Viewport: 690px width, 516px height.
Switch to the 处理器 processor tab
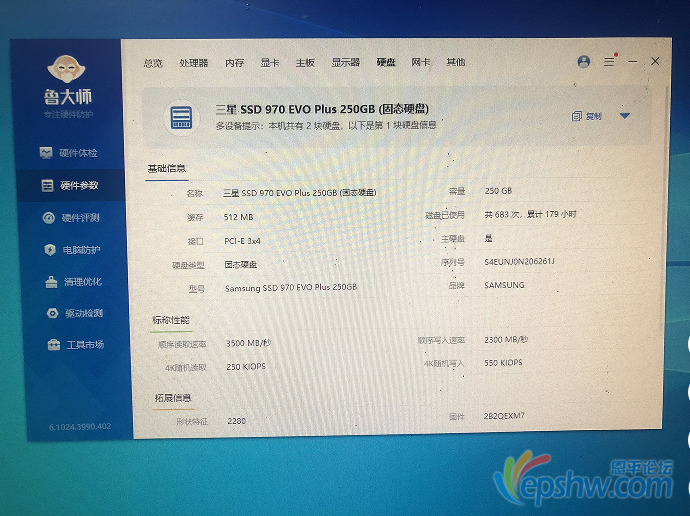click(x=194, y=63)
